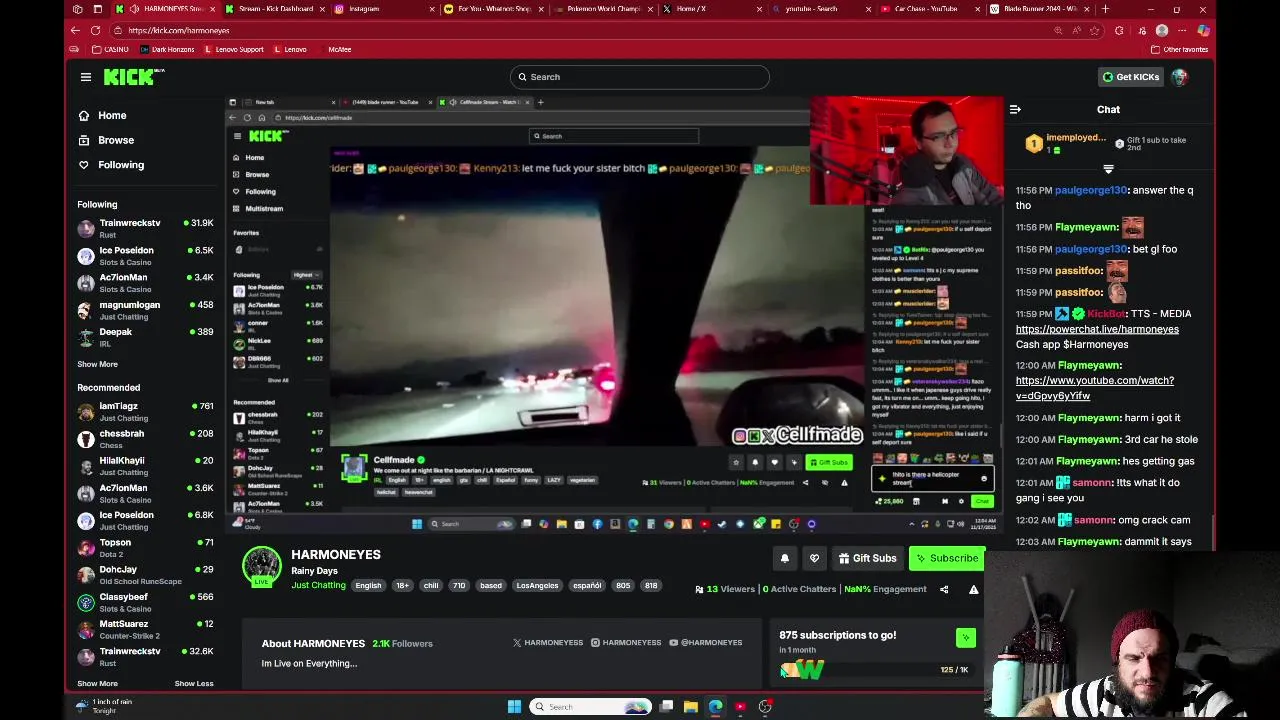
Task: Open browser settings and more menu
Action: click(1182, 30)
